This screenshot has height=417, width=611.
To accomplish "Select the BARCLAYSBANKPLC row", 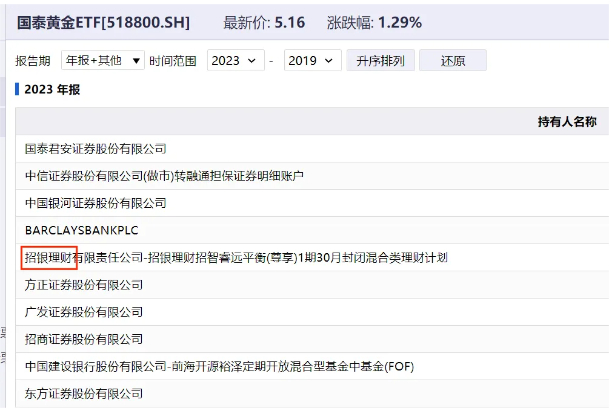I will tap(312, 230).
